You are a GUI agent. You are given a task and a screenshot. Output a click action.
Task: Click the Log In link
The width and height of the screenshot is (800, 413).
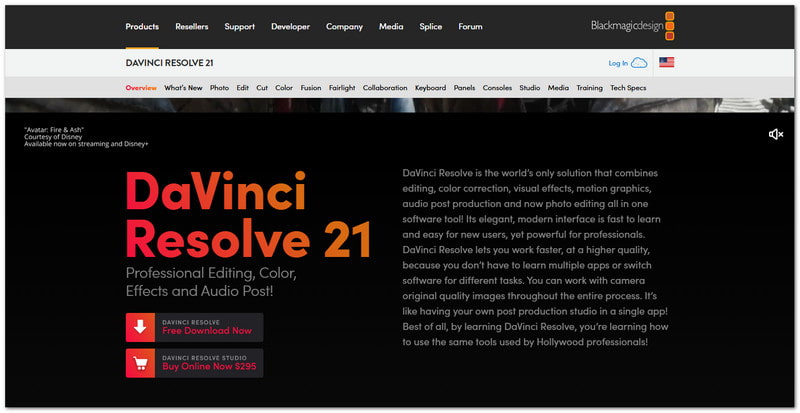coord(618,63)
